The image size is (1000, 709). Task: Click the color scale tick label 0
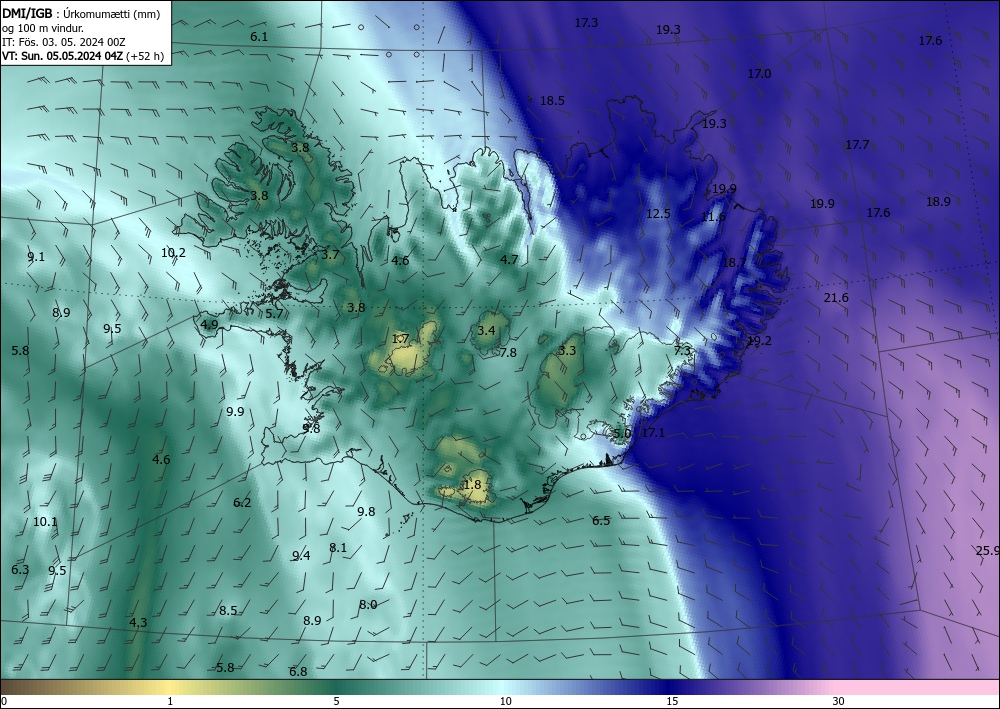4,702
